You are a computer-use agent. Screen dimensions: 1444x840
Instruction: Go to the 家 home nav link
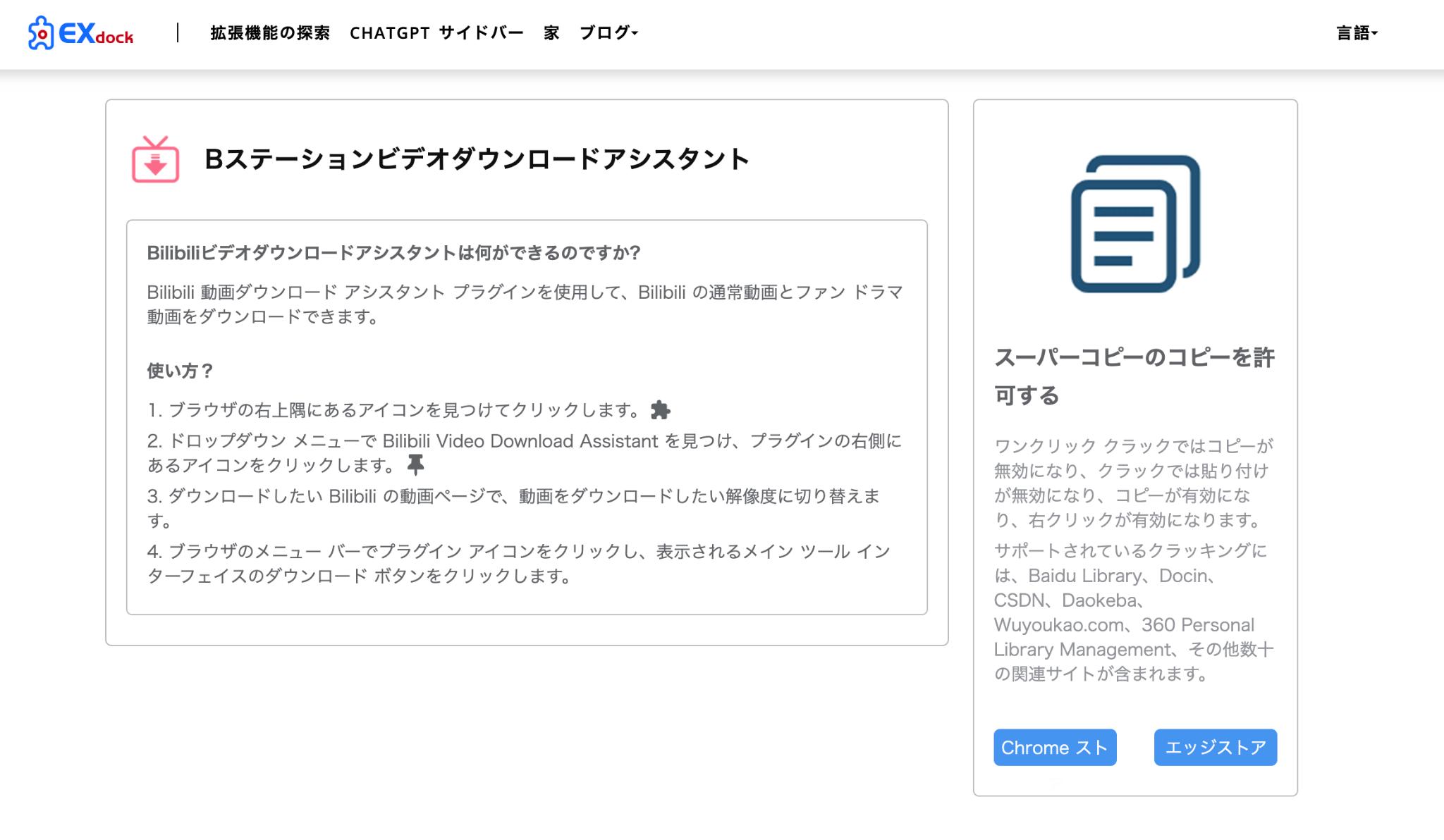click(551, 33)
